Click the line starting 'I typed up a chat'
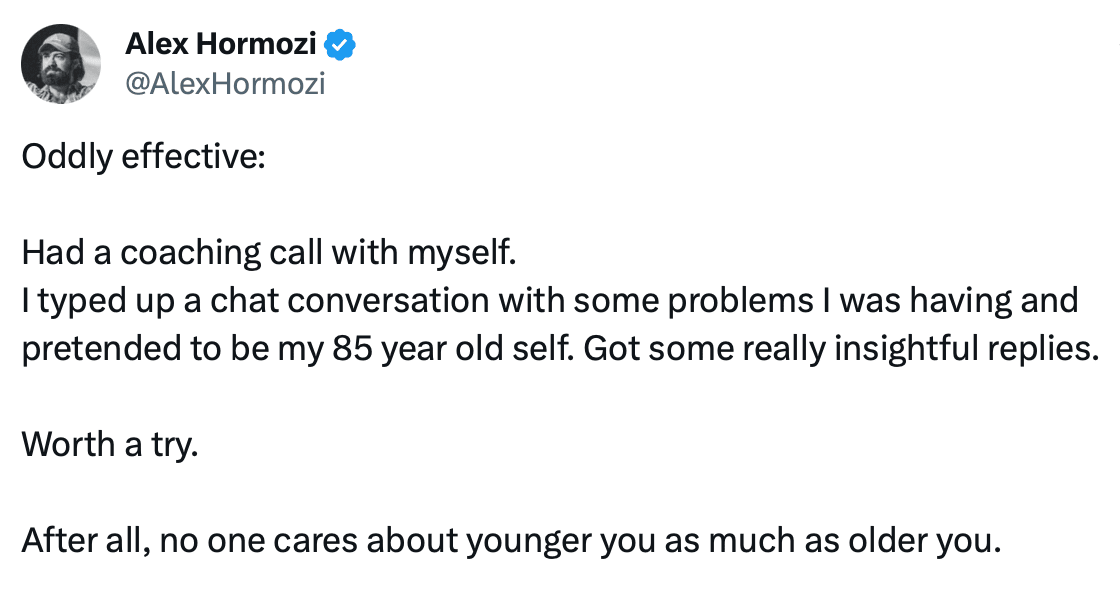This screenshot has width=1120, height=590. pyautogui.click(x=549, y=300)
